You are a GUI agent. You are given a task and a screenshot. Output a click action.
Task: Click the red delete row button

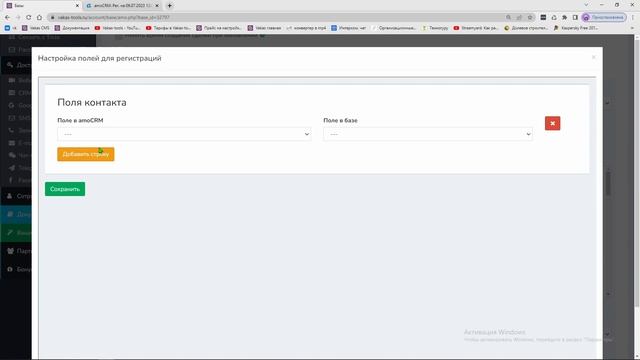point(552,123)
